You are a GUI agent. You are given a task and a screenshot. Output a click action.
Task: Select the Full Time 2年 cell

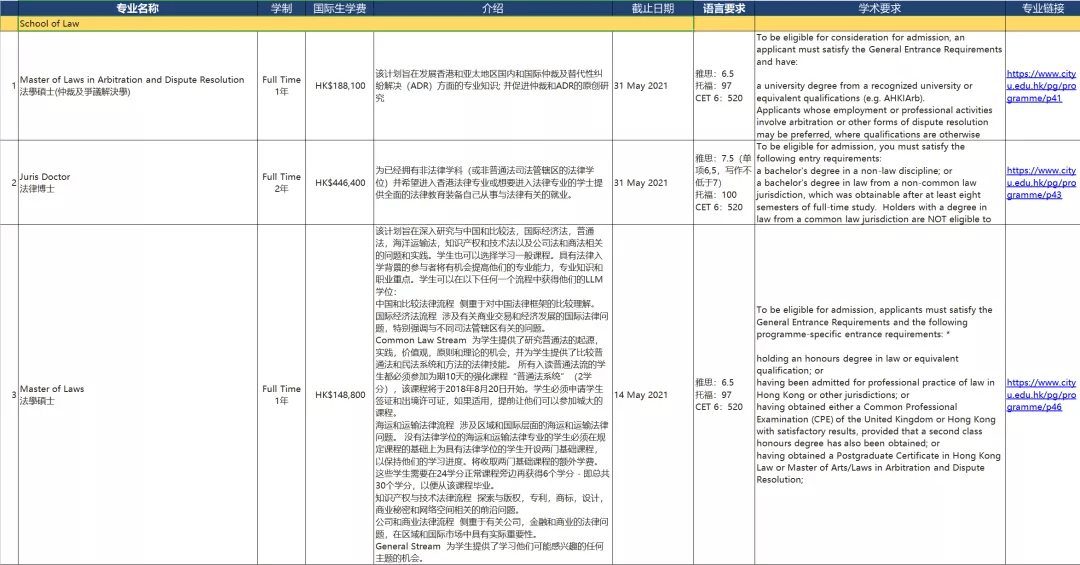click(281, 183)
